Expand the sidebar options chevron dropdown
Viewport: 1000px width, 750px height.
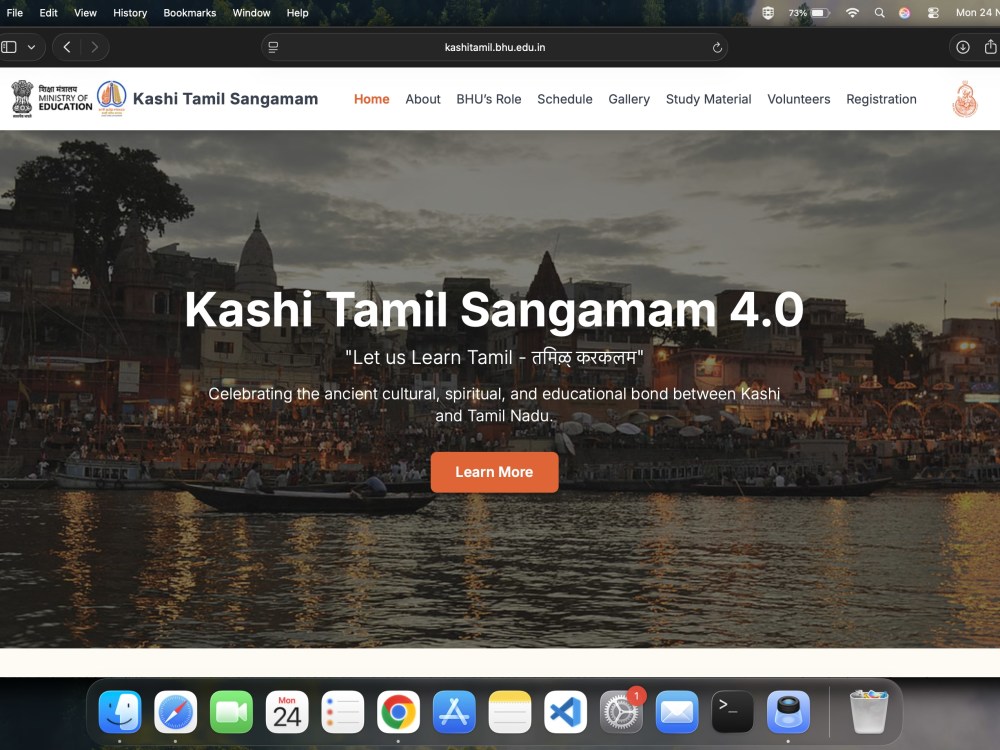pyautogui.click(x=31, y=47)
